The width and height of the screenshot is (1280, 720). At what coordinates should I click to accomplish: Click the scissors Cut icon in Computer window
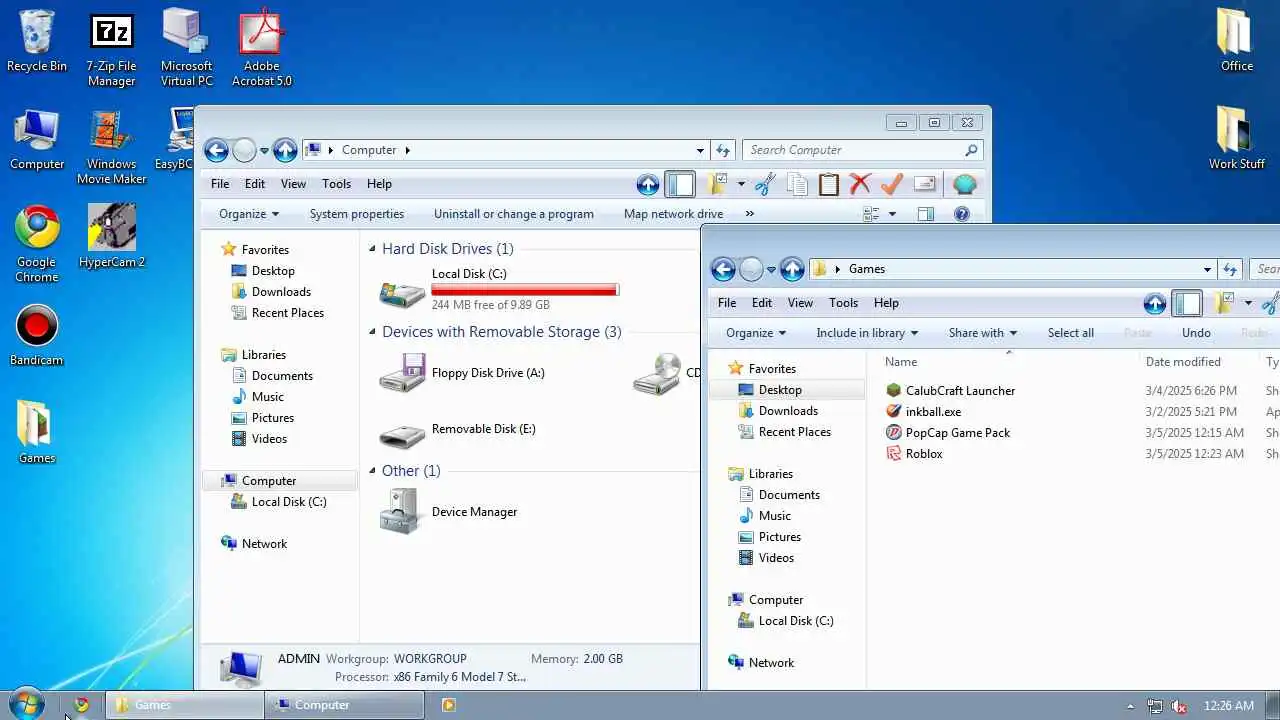765,184
